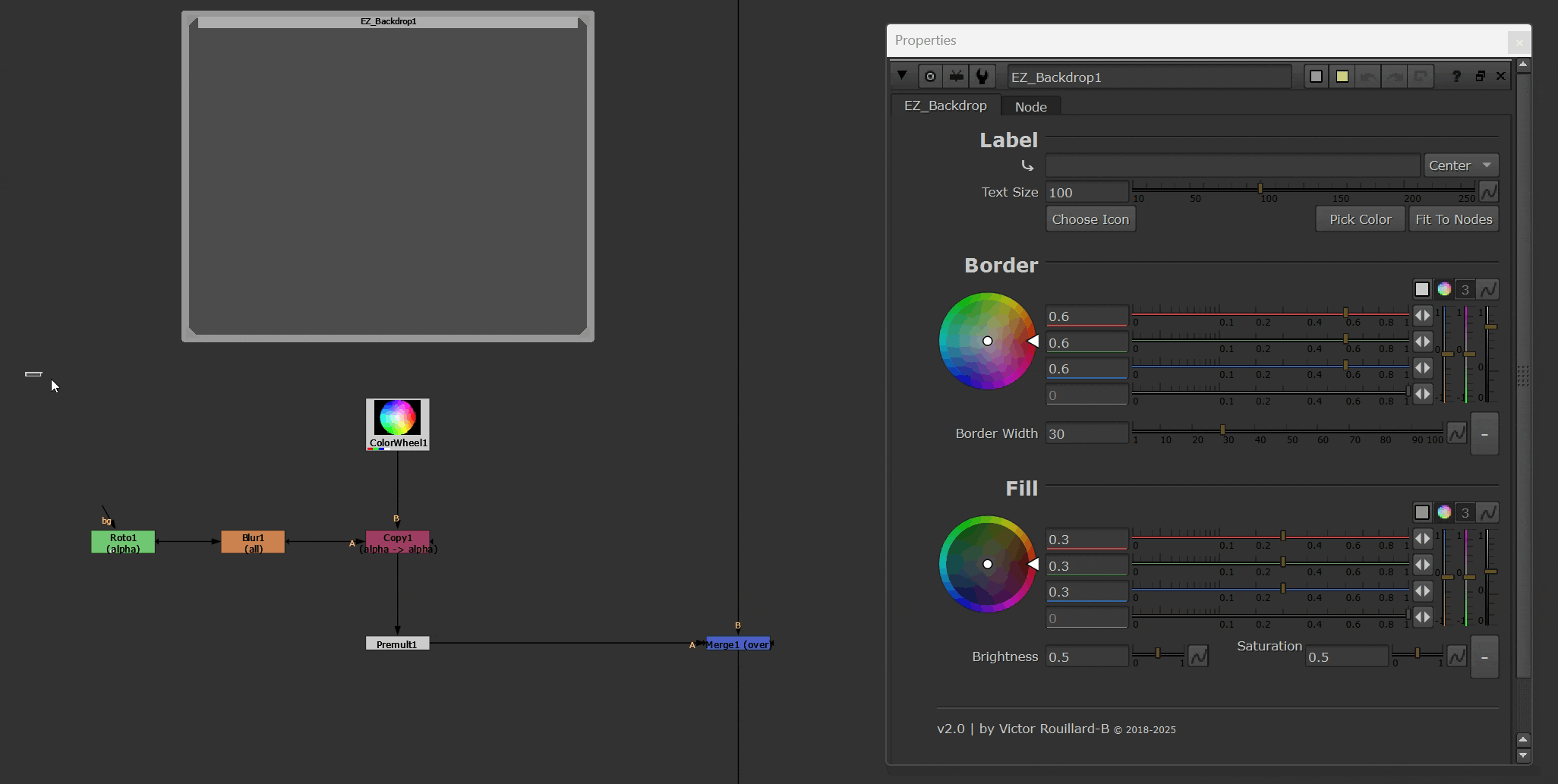Click the Fill color swatch button
Viewport: 1558px width, 784px height.
click(x=1422, y=512)
